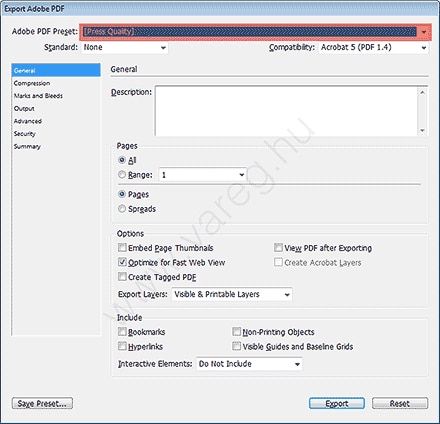Tick View PDF after Exporting

tap(278, 248)
